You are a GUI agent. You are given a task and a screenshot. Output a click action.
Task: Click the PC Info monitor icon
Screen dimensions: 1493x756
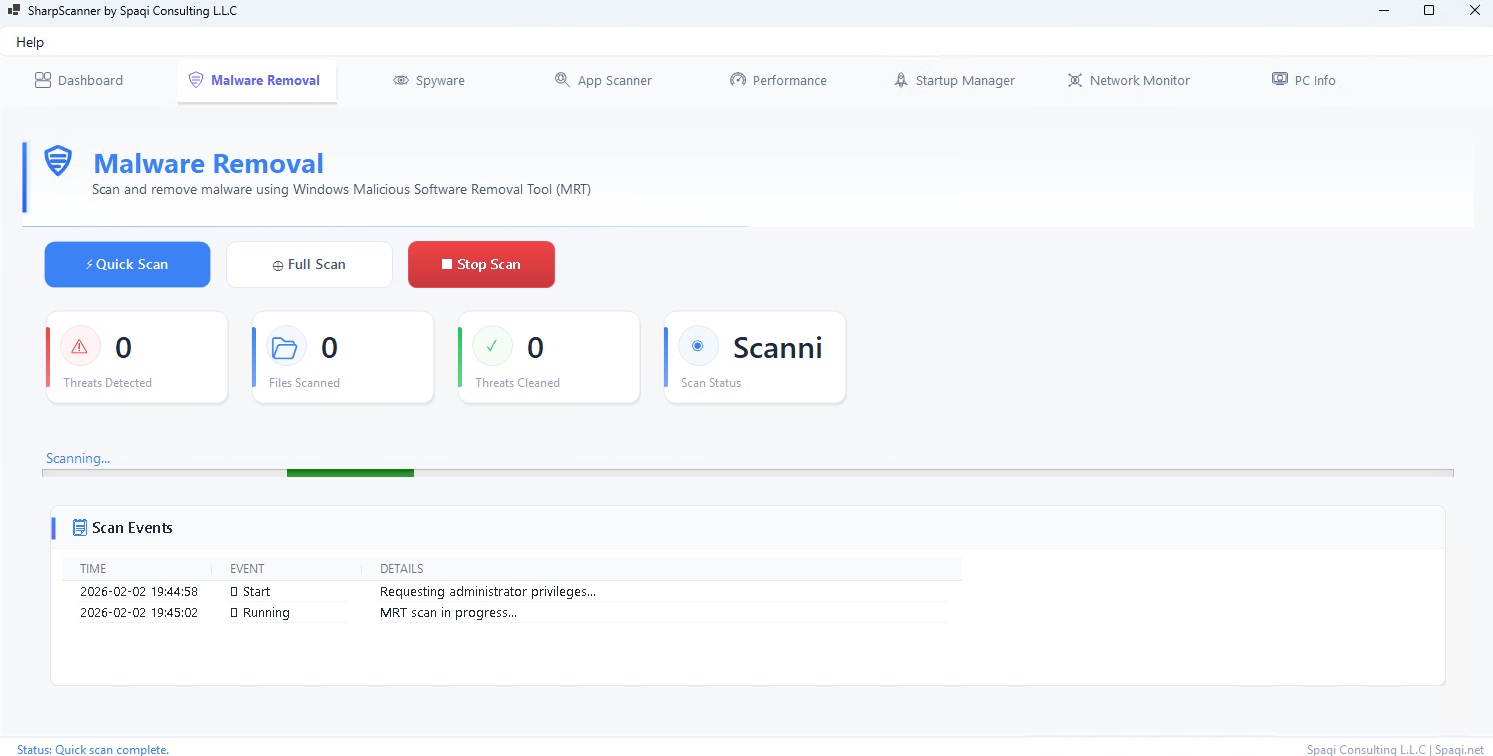(x=1280, y=78)
